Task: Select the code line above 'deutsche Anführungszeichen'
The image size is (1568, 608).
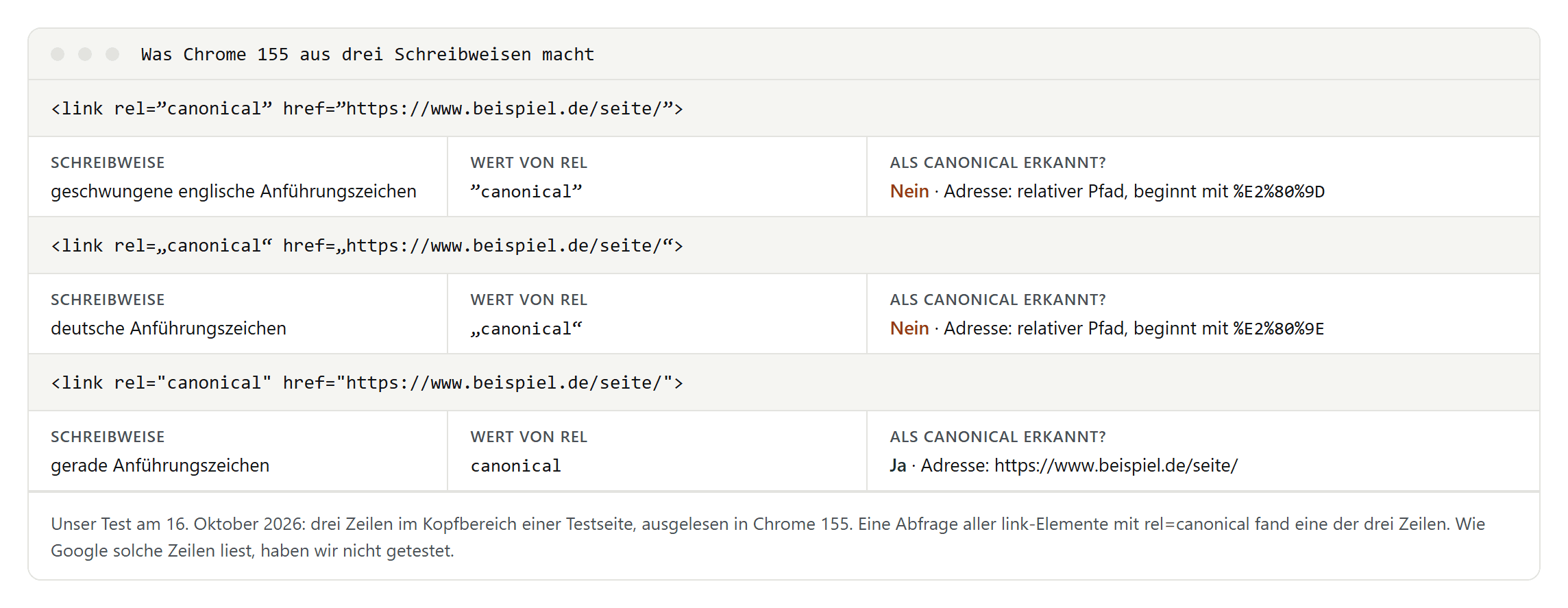Action: (x=367, y=245)
